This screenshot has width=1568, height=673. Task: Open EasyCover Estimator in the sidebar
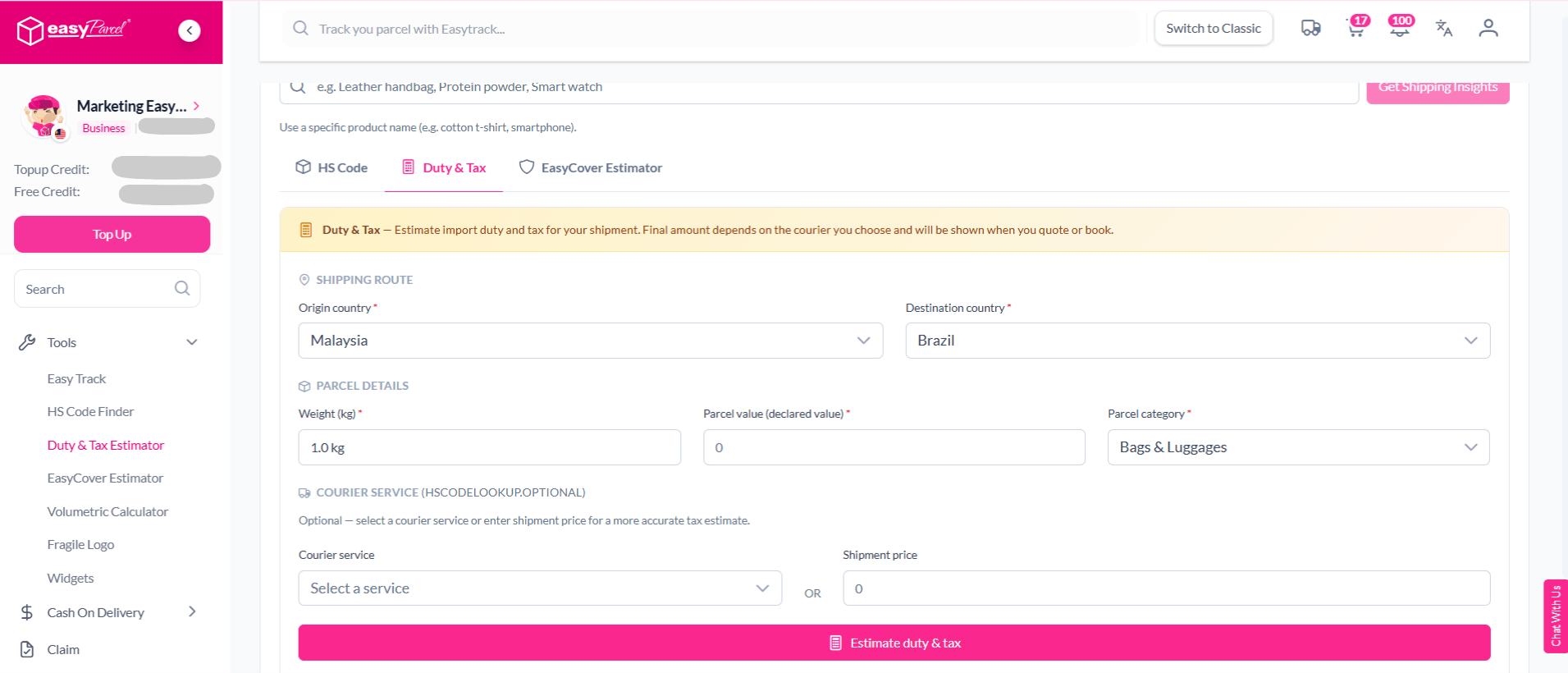[x=105, y=478]
